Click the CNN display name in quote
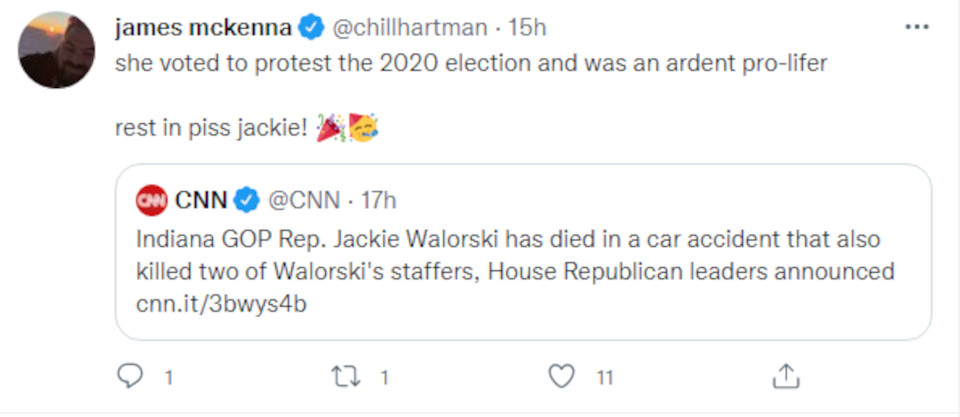 click(x=201, y=200)
